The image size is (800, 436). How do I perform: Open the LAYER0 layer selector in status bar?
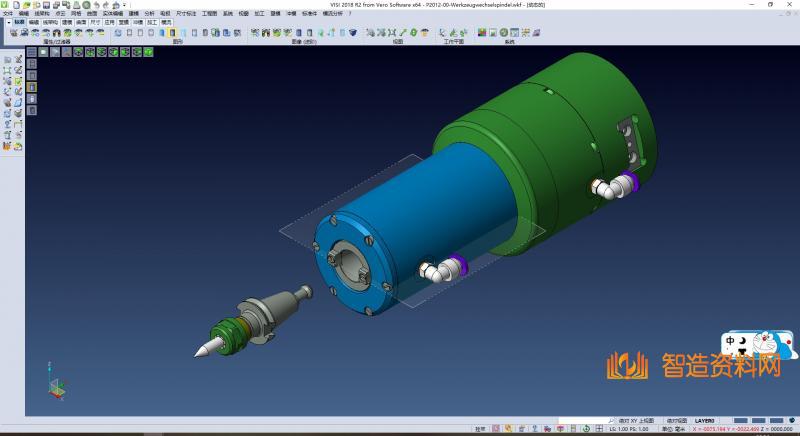[705, 421]
